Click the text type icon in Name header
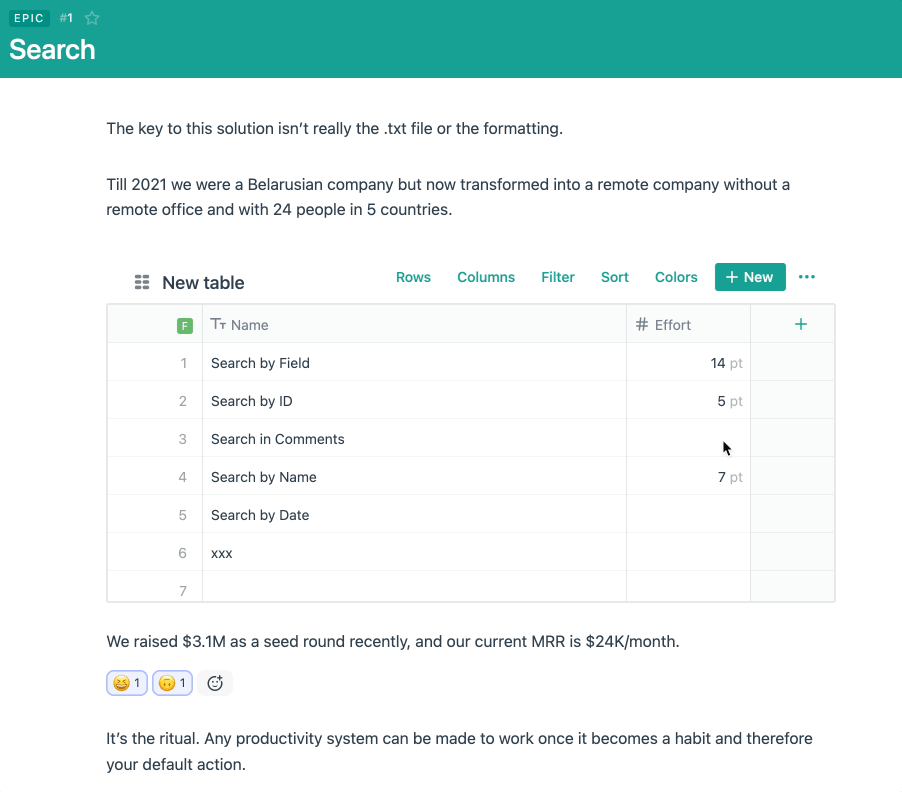Screen dimensions: 902x792 tap(218, 325)
